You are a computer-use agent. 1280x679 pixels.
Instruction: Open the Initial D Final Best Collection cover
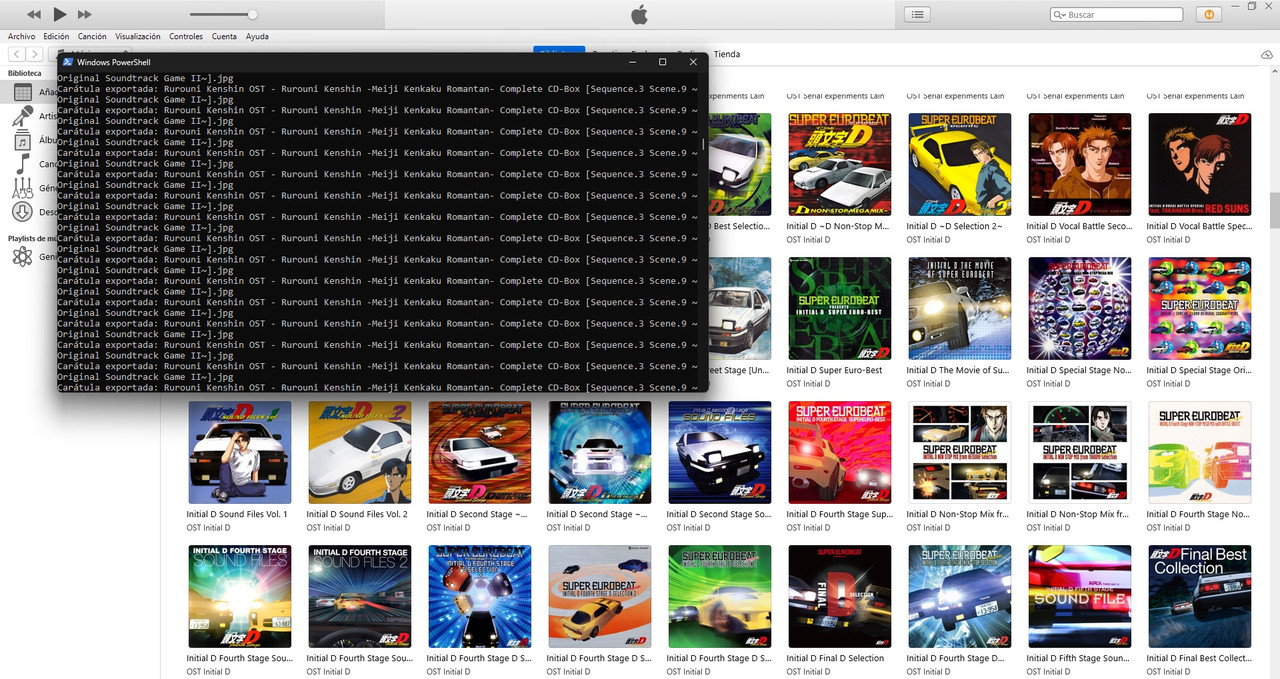tap(1199, 596)
